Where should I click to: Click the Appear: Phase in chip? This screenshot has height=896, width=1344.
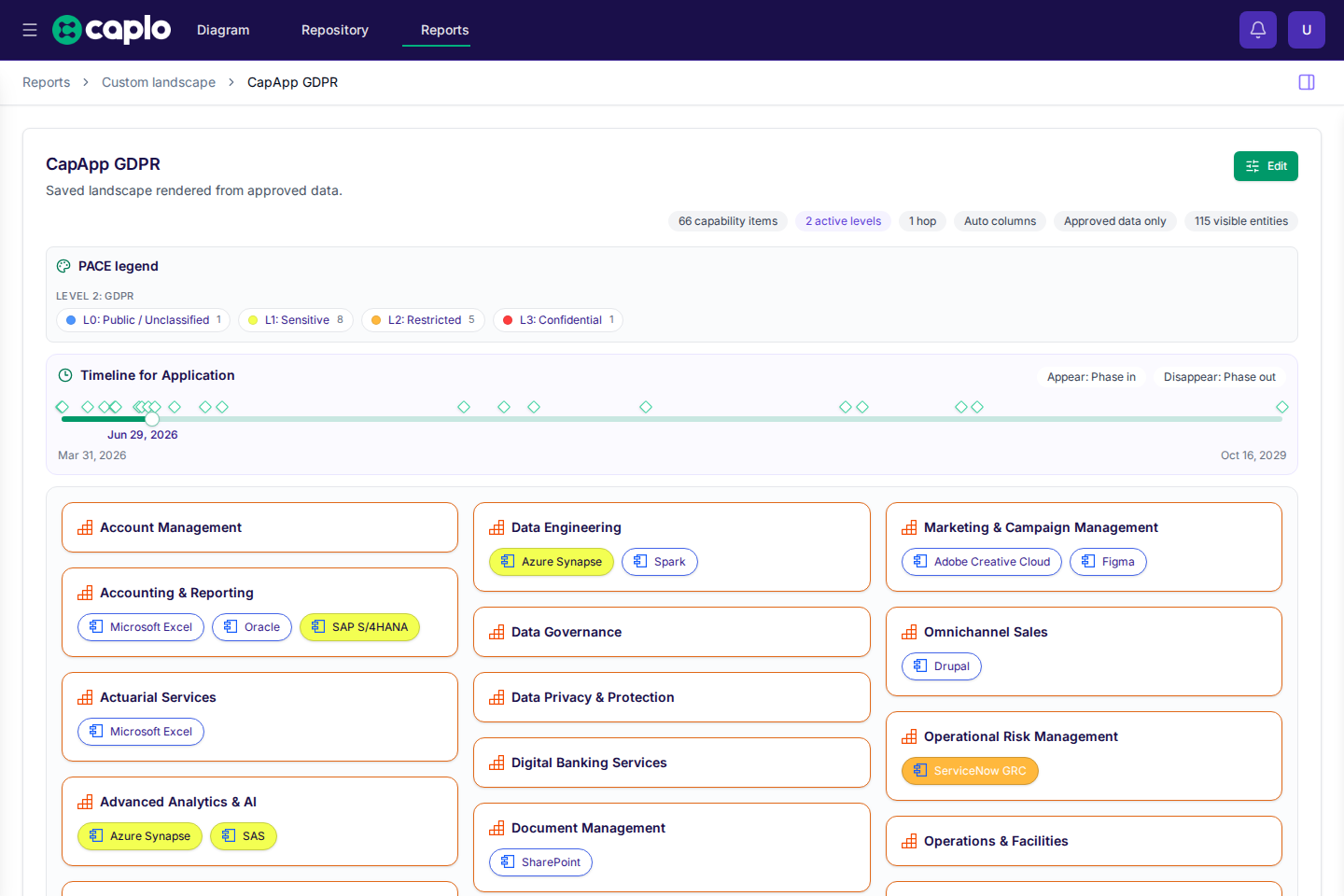coord(1091,377)
